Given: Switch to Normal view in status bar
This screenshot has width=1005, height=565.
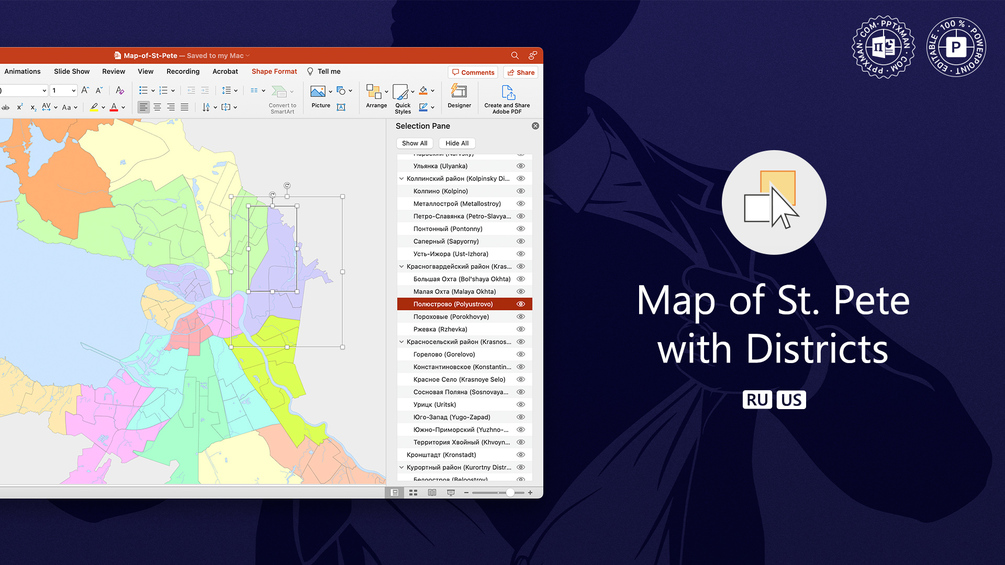Looking at the screenshot, I should tap(395, 493).
